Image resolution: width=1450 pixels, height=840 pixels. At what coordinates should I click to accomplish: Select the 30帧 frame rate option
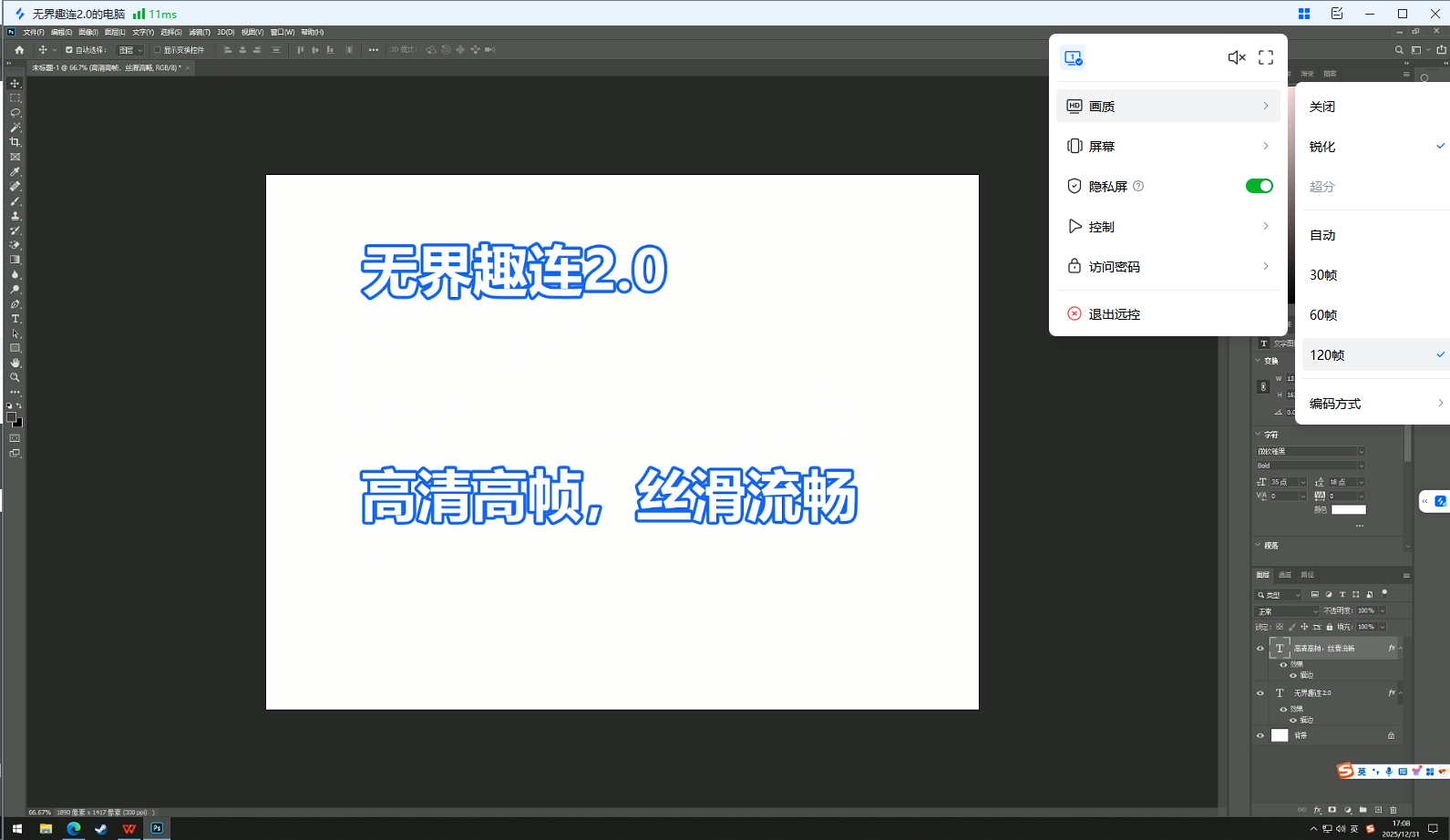coord(1376,275)
